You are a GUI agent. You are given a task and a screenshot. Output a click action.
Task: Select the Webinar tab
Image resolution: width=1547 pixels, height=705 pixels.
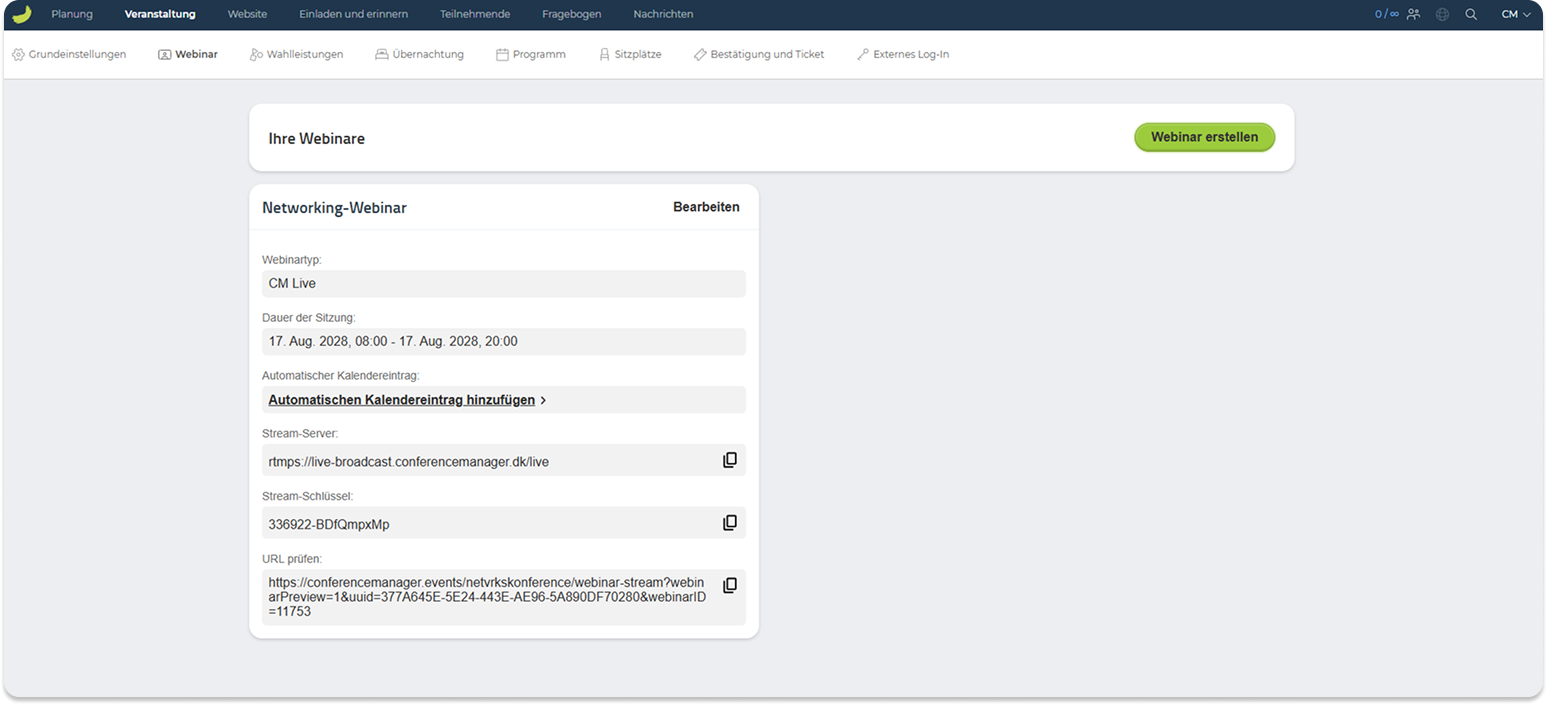pyautogui.click(x=188, y=54)
